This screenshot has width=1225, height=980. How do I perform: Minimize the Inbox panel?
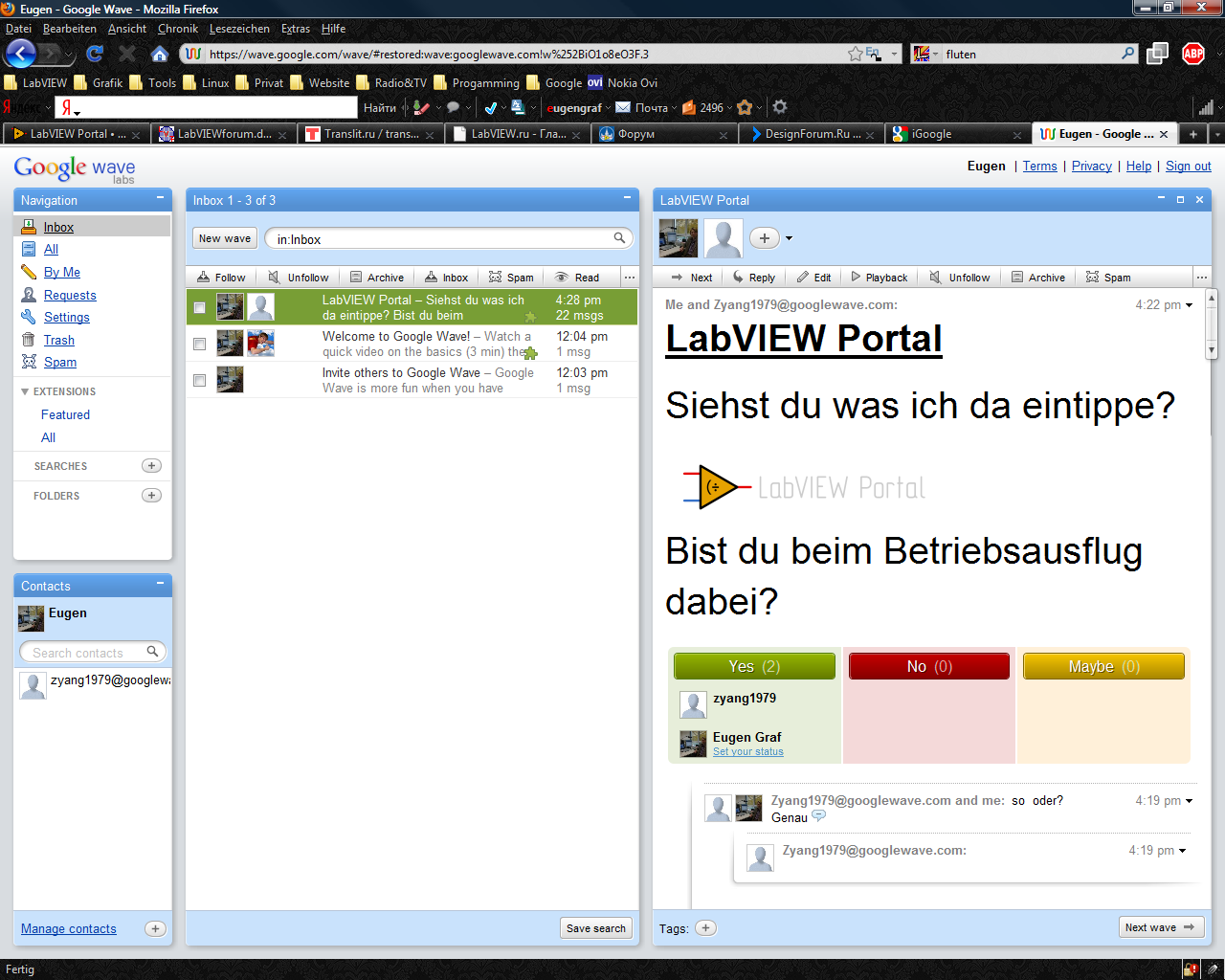[627, 198]
